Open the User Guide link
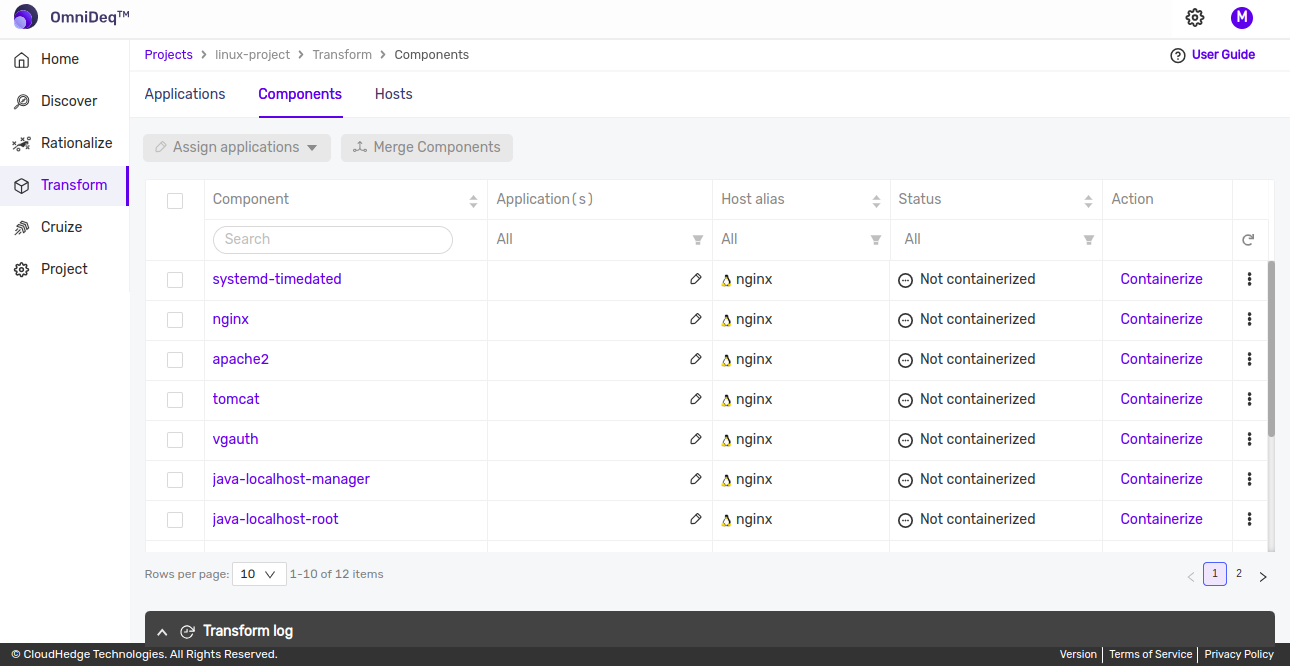Image resolution: width=1290 pixels, height=666 pixels. pos(1223,55)
